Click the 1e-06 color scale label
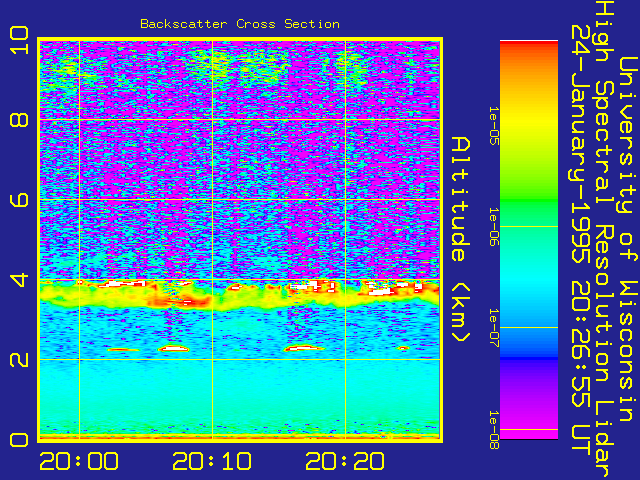640x480 pixels. (494, 226)
